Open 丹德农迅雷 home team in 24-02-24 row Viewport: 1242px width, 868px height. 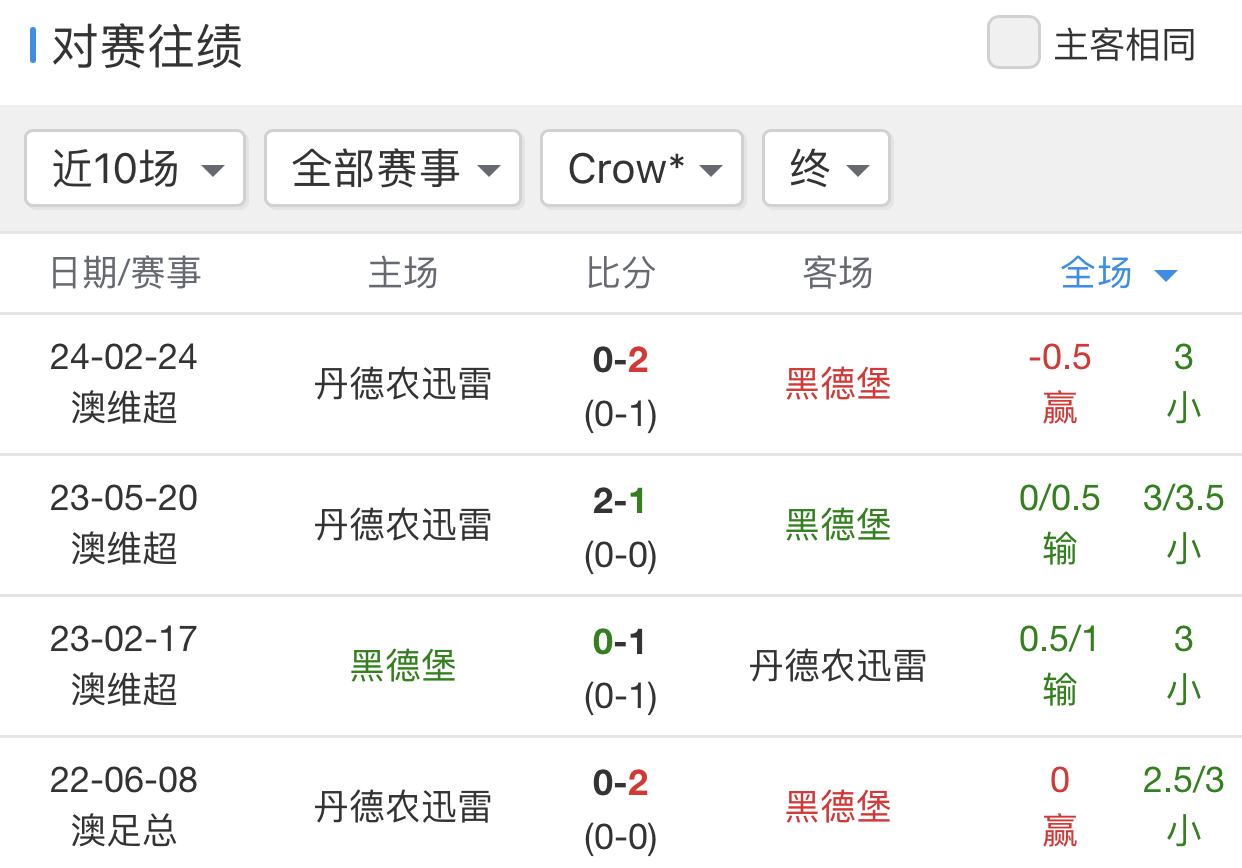[403, 384]
